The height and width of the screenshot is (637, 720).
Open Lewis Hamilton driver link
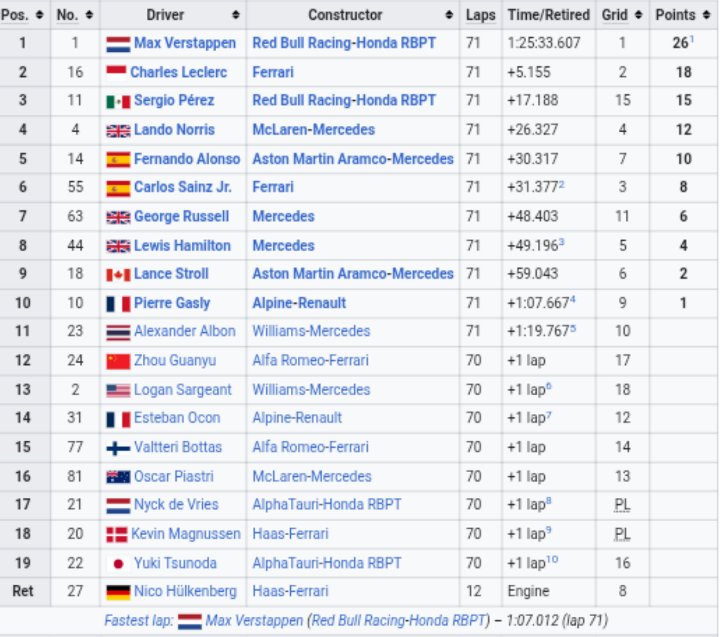[x=182, y=246]
